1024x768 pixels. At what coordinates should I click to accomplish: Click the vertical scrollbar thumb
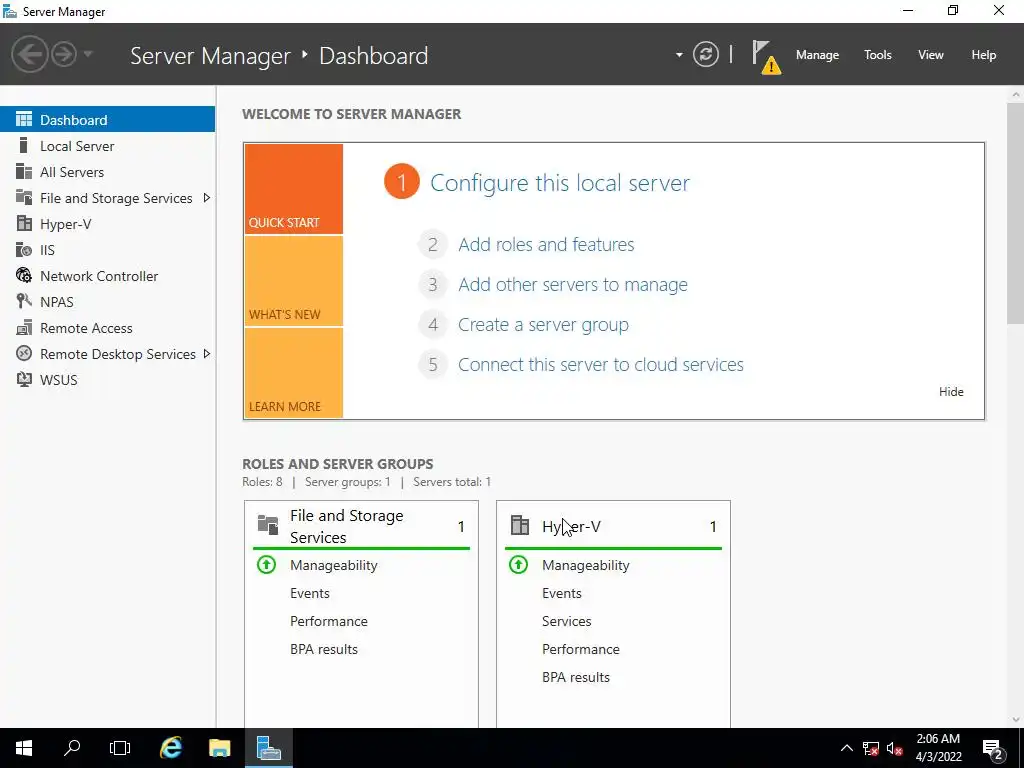click(1016, 212)
